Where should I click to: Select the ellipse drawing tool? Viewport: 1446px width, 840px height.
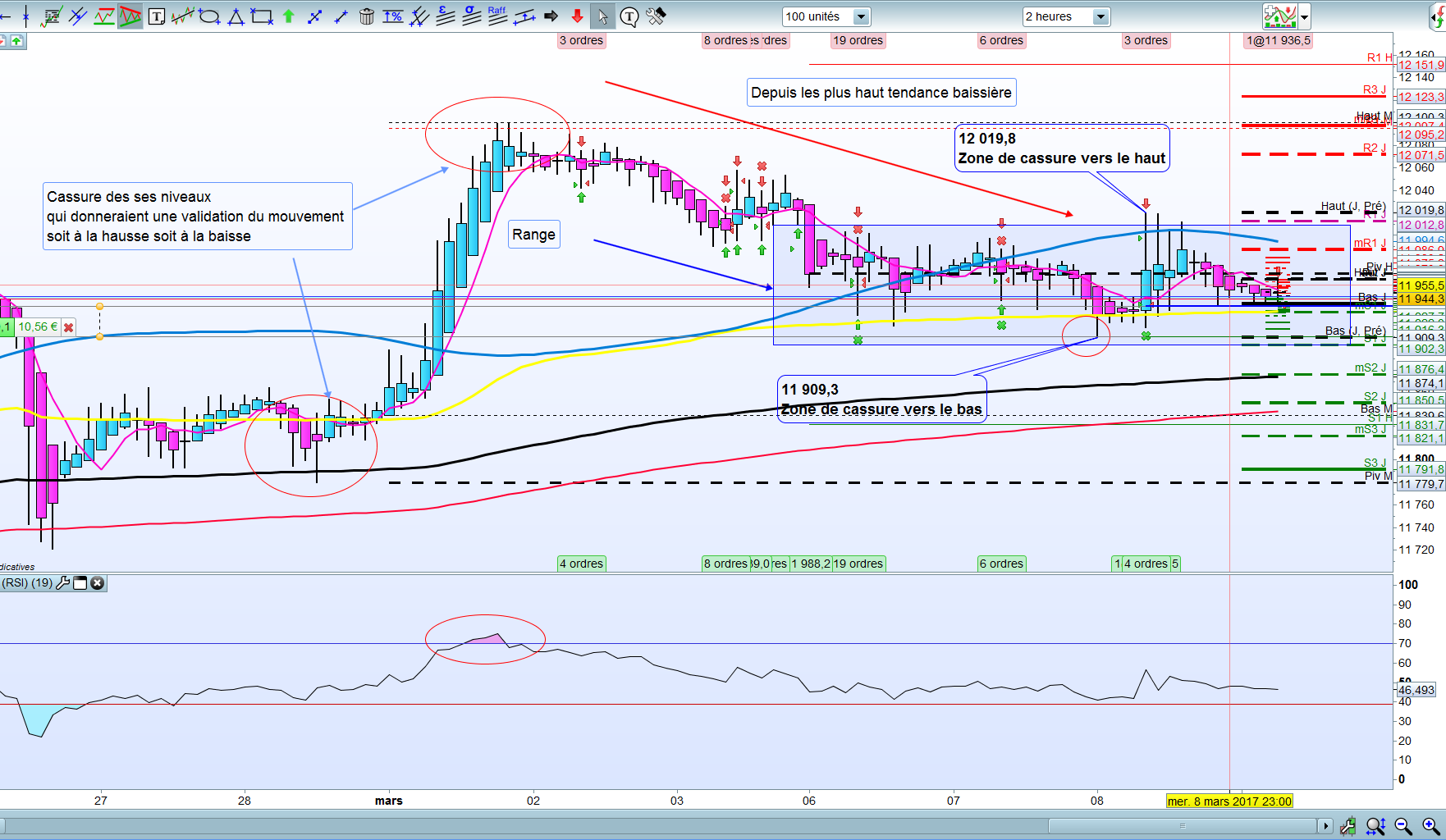[209, 16]
